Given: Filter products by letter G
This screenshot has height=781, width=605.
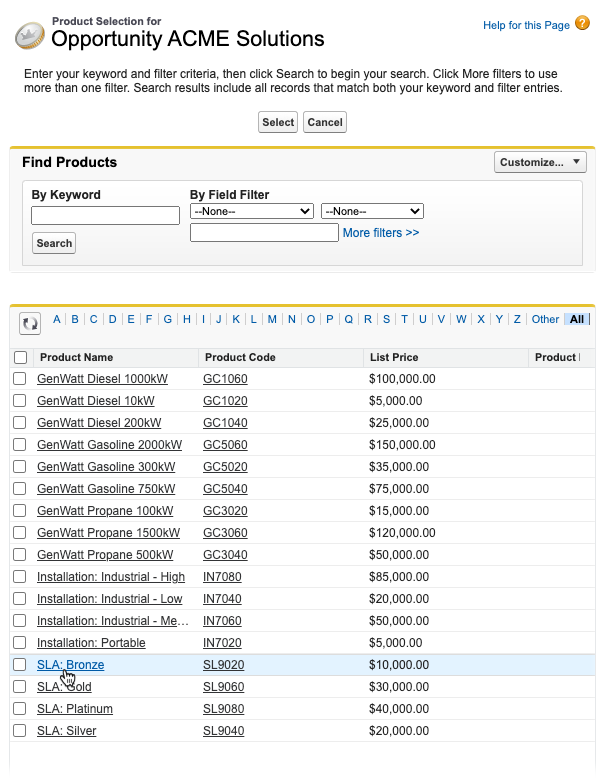Looking at the screenshot, I should click(168, 319).
